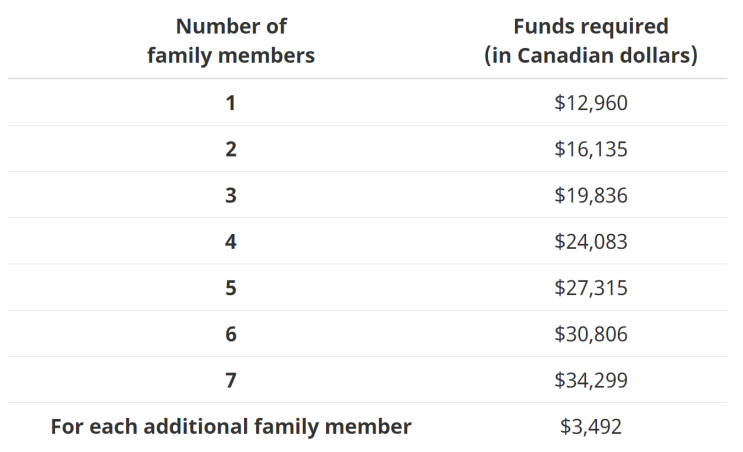
Task: Click the $24,083 funds amount
Action: (590, 241)
